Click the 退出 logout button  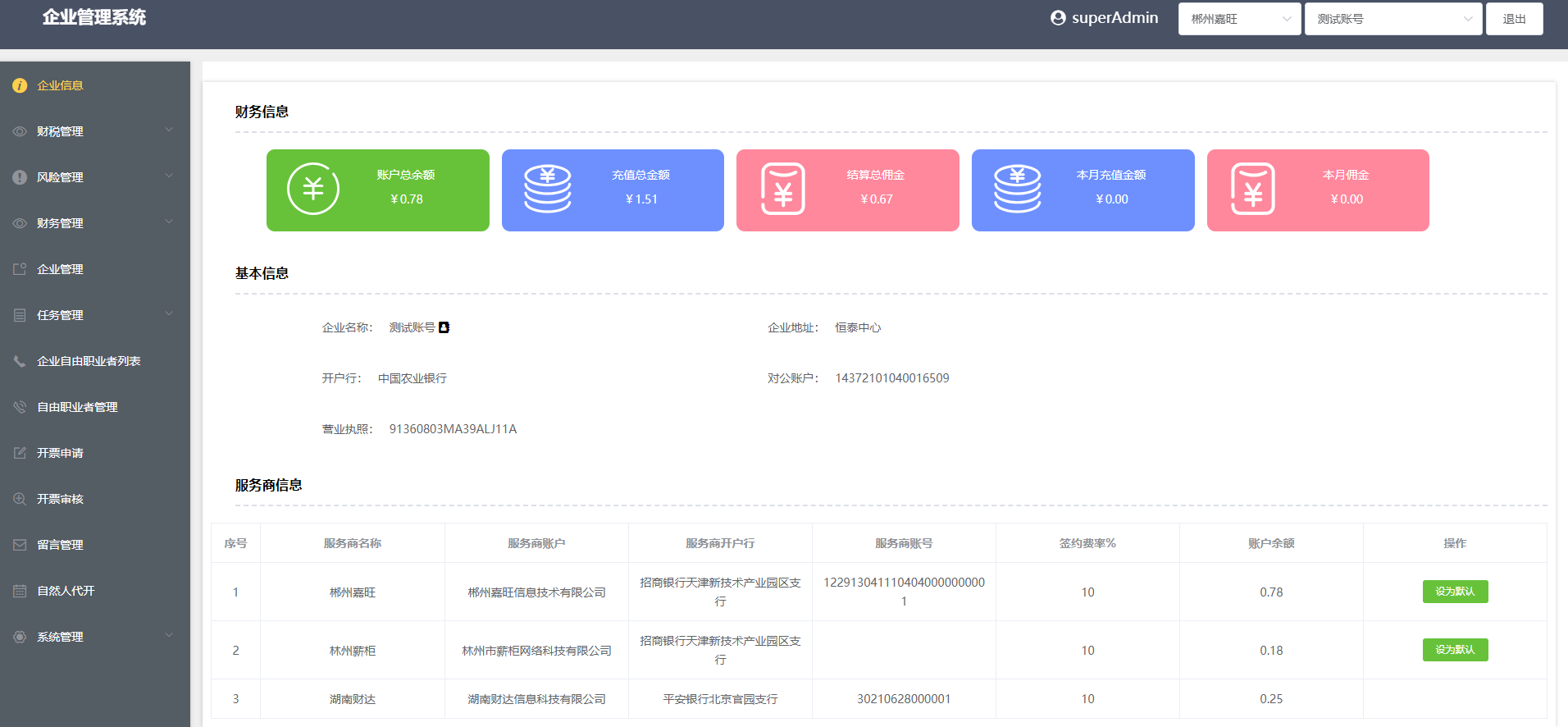pos(1514,19)
